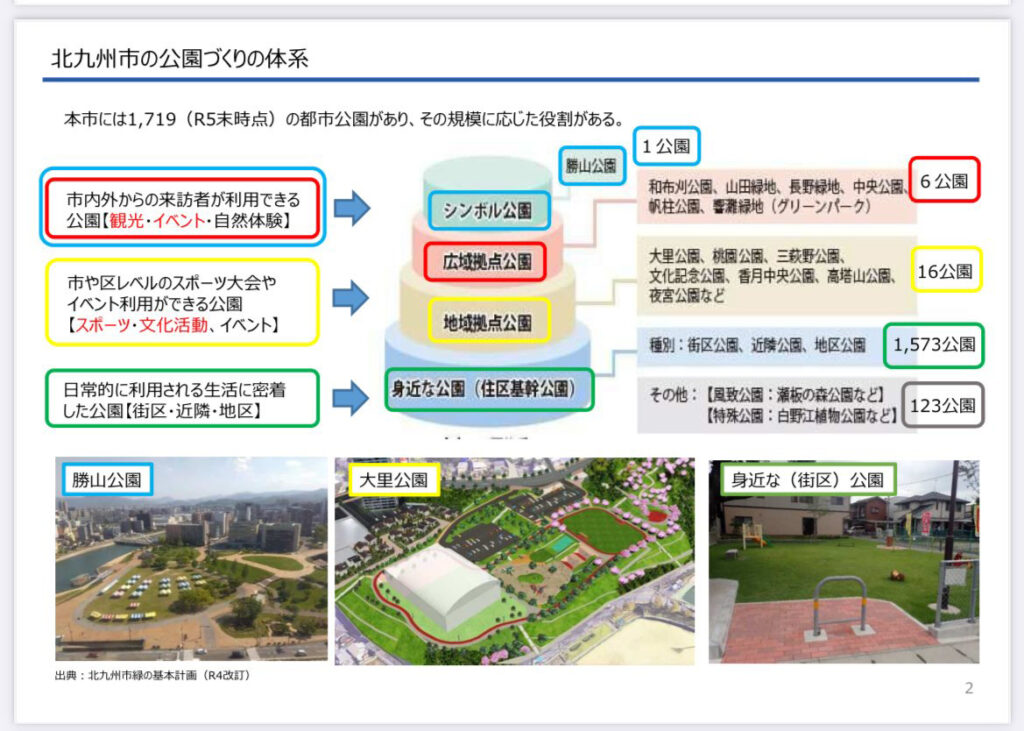Click the シンボル公園 label on the cake diagram
1024x731 pixels.
(488, 210)
